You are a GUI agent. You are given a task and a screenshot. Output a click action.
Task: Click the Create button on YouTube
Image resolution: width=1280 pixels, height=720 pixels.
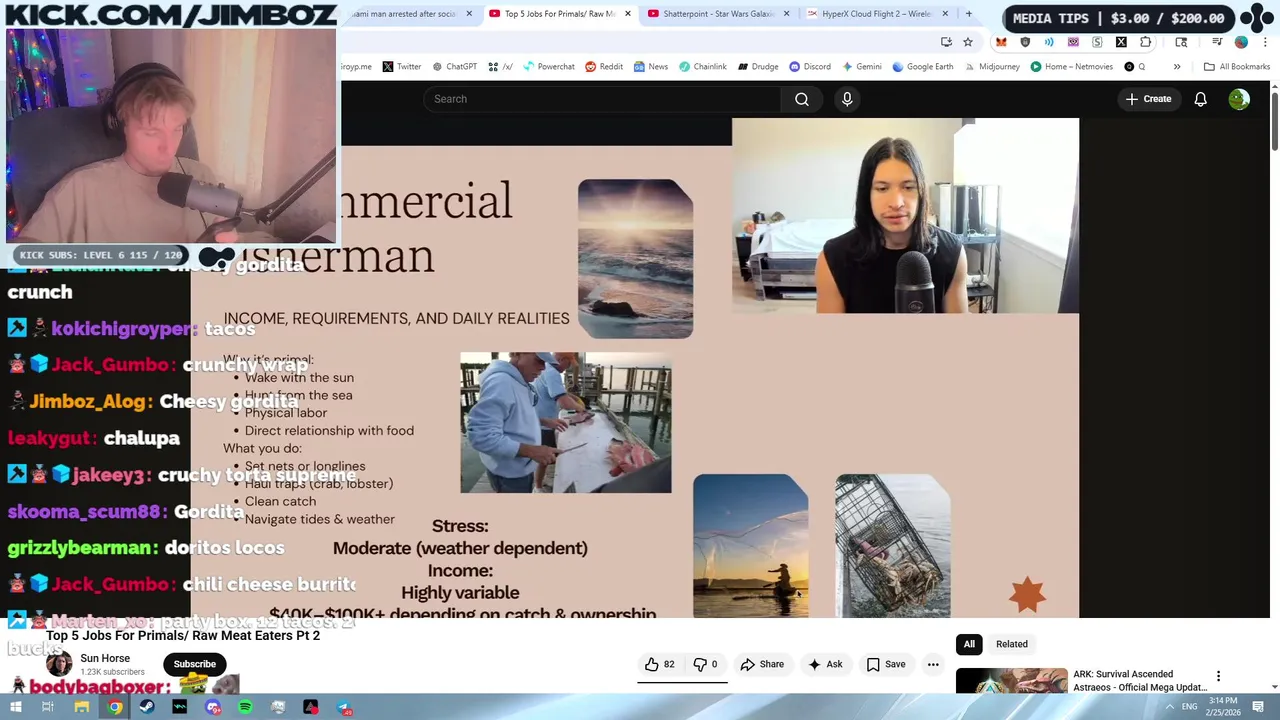[x=1148, y=99]
